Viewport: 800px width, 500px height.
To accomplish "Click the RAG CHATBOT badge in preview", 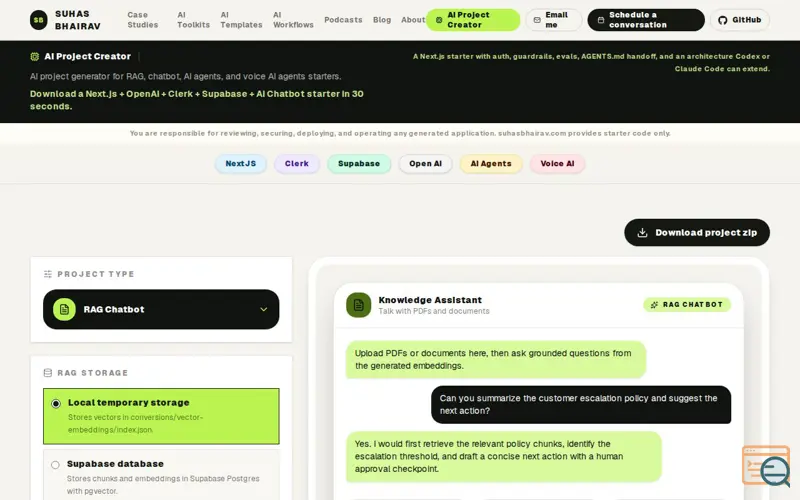I will [687, 305].
